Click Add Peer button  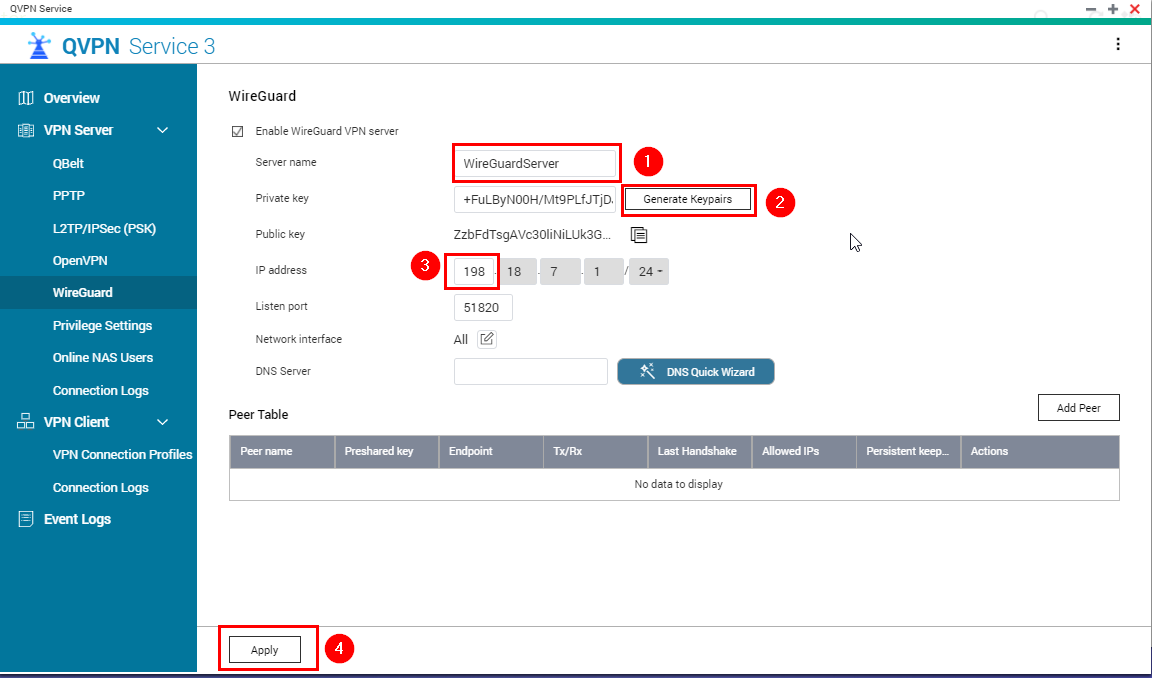pos(1079,408)
